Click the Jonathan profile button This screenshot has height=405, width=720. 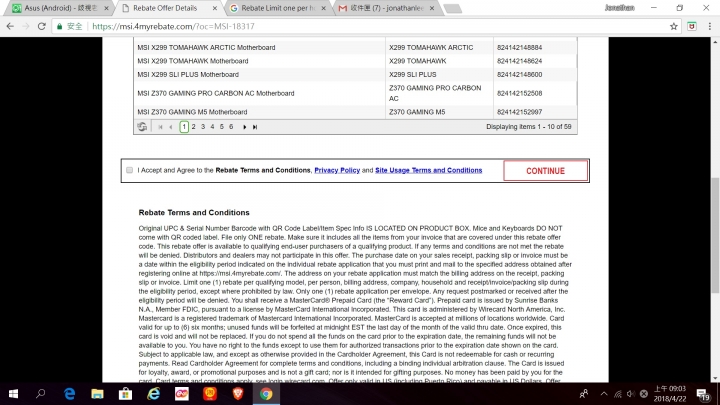click(619, 8)
